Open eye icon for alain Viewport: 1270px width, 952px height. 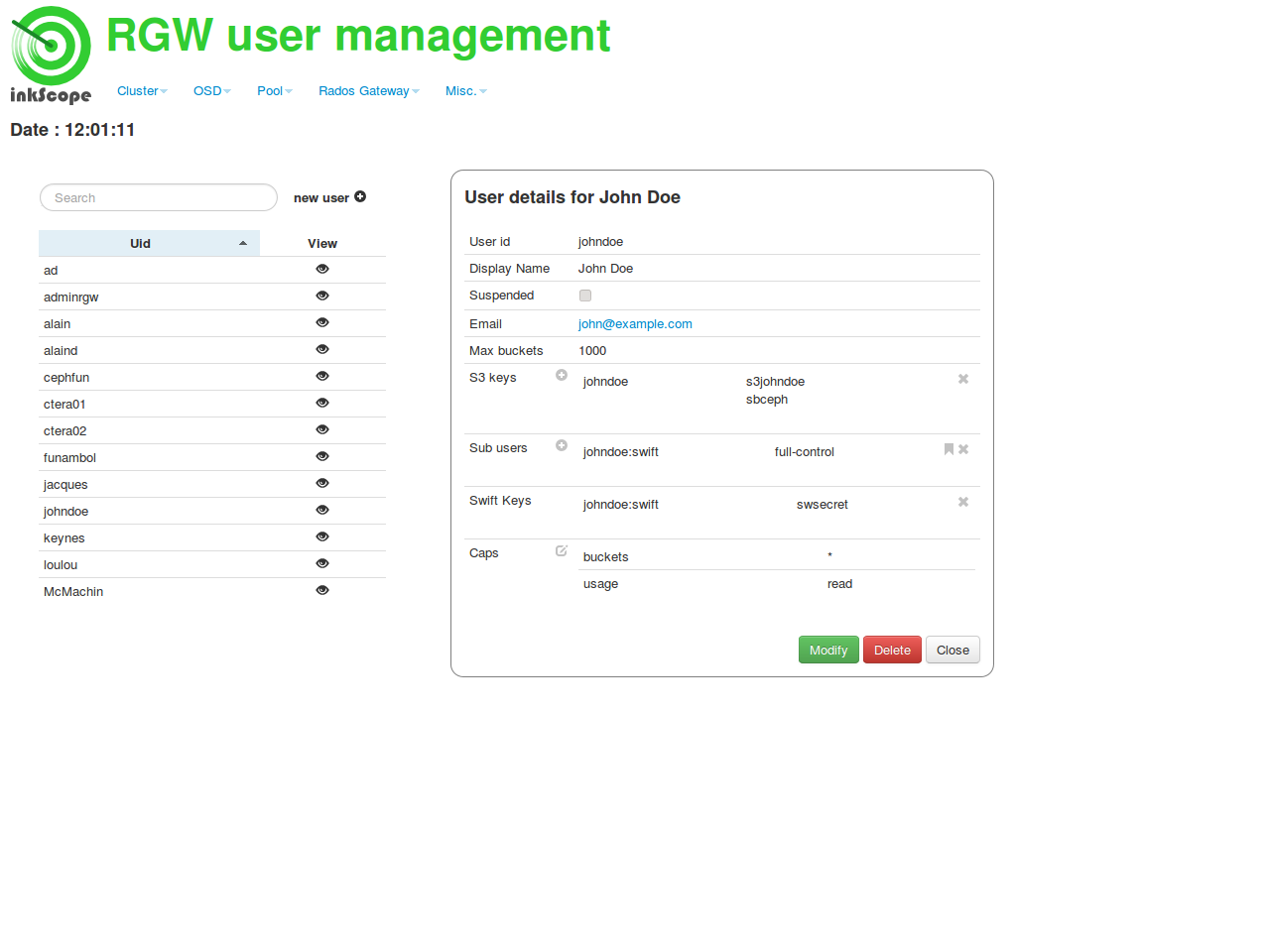[x=322, y=322]
